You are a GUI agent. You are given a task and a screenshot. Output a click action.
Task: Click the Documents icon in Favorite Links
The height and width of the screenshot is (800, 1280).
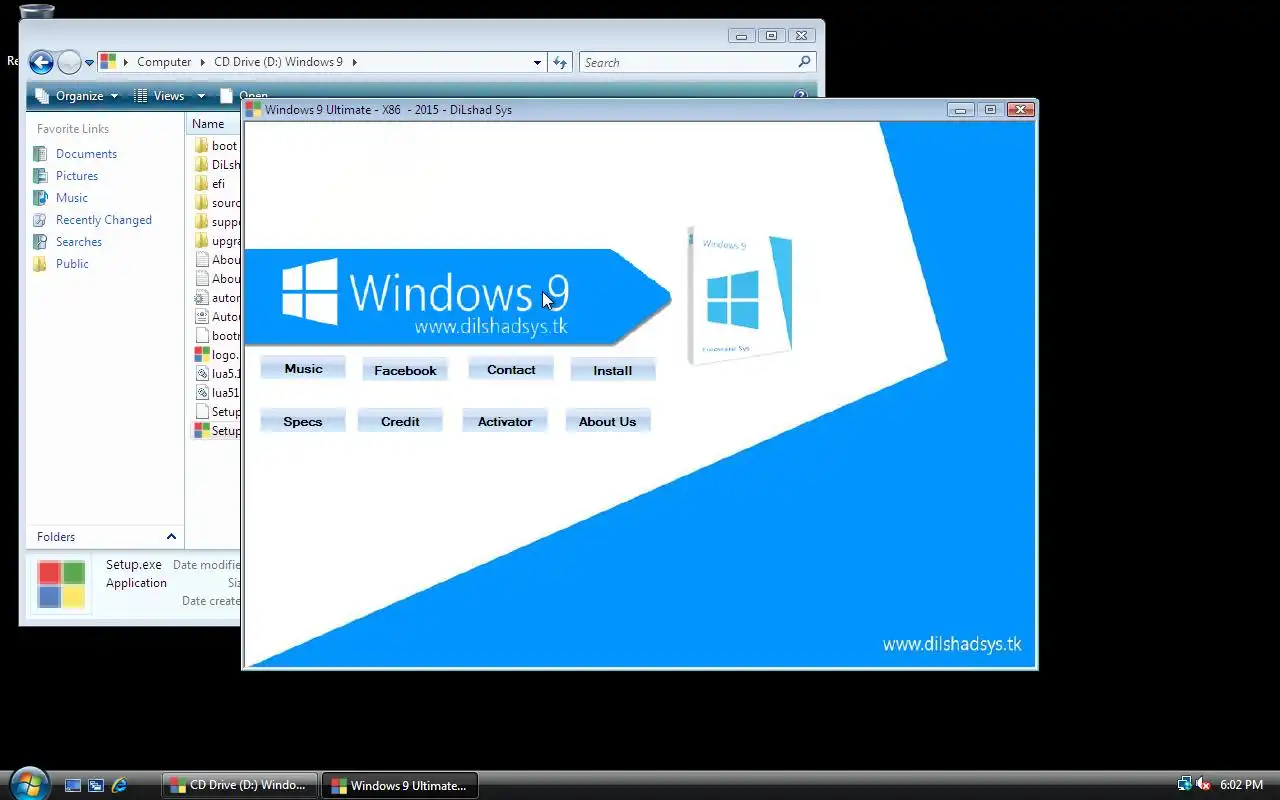pos(40,154)
